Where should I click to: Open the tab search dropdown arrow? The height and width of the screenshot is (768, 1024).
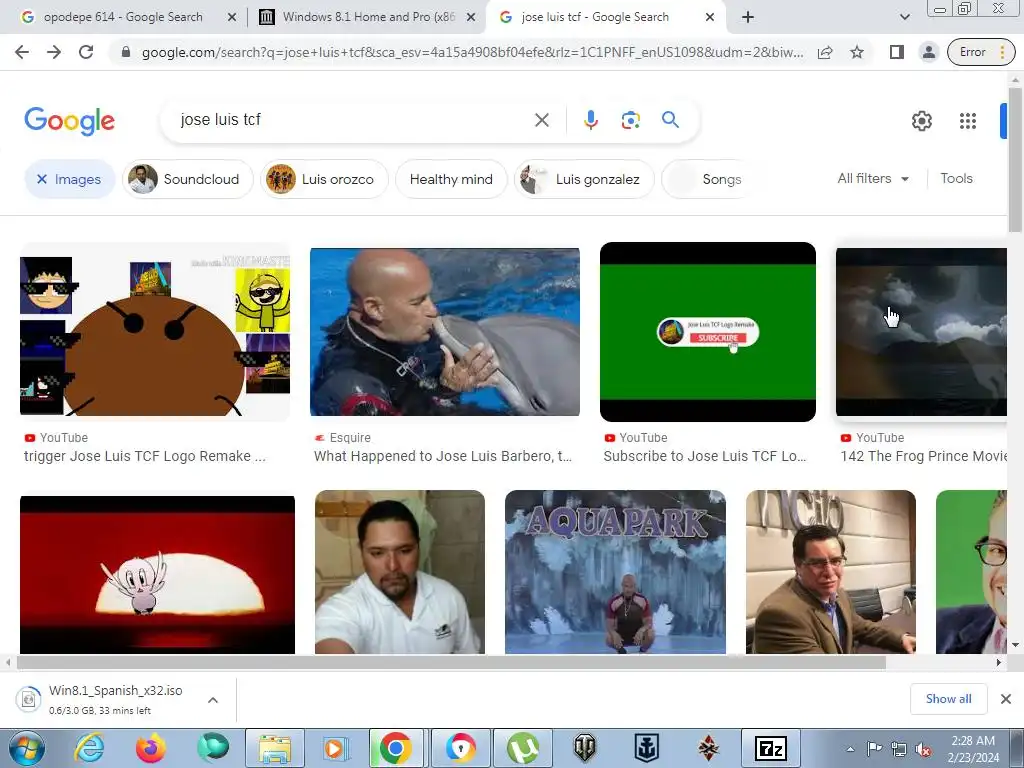[904, 17]
